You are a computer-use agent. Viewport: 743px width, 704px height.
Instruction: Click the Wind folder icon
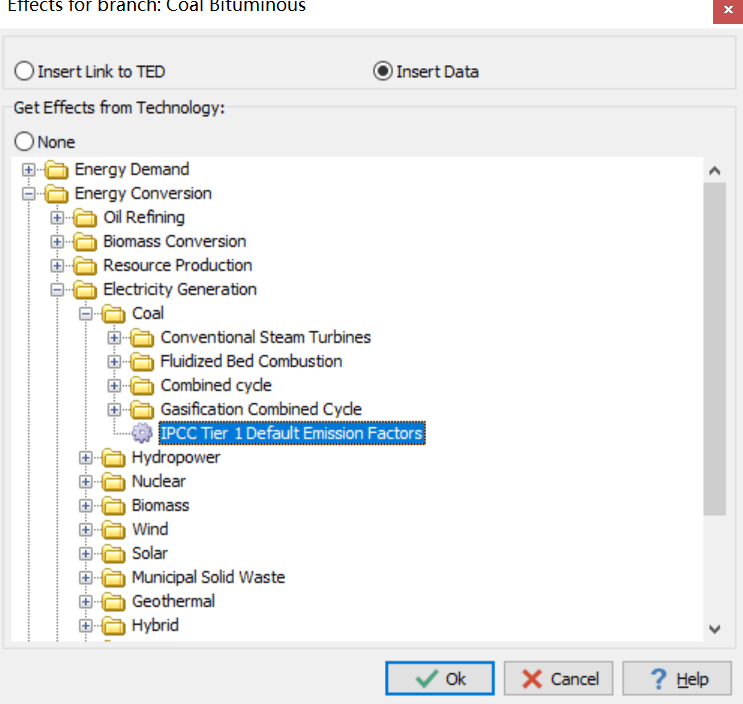pyautogui.click(x=114, y=529)
